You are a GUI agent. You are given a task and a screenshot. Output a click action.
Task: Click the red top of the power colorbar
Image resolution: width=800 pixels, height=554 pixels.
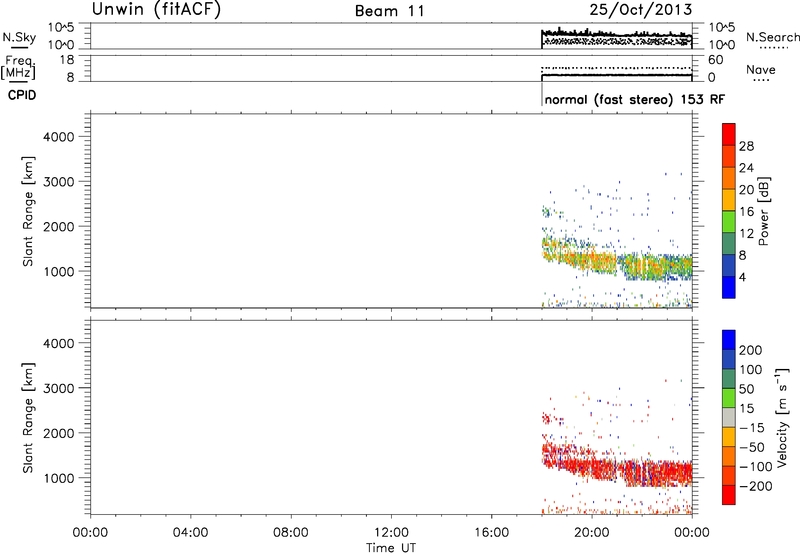point(729,134)
